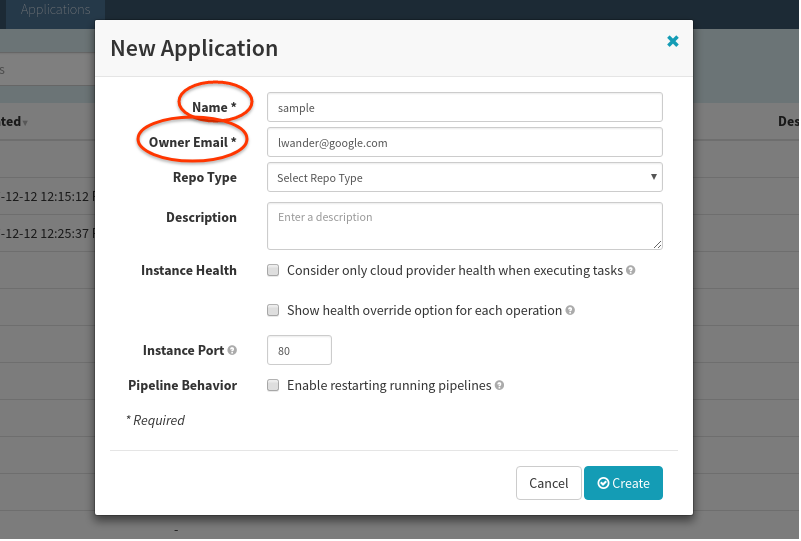Enable consider only cloud provider health checkbox

pos(273,270)
